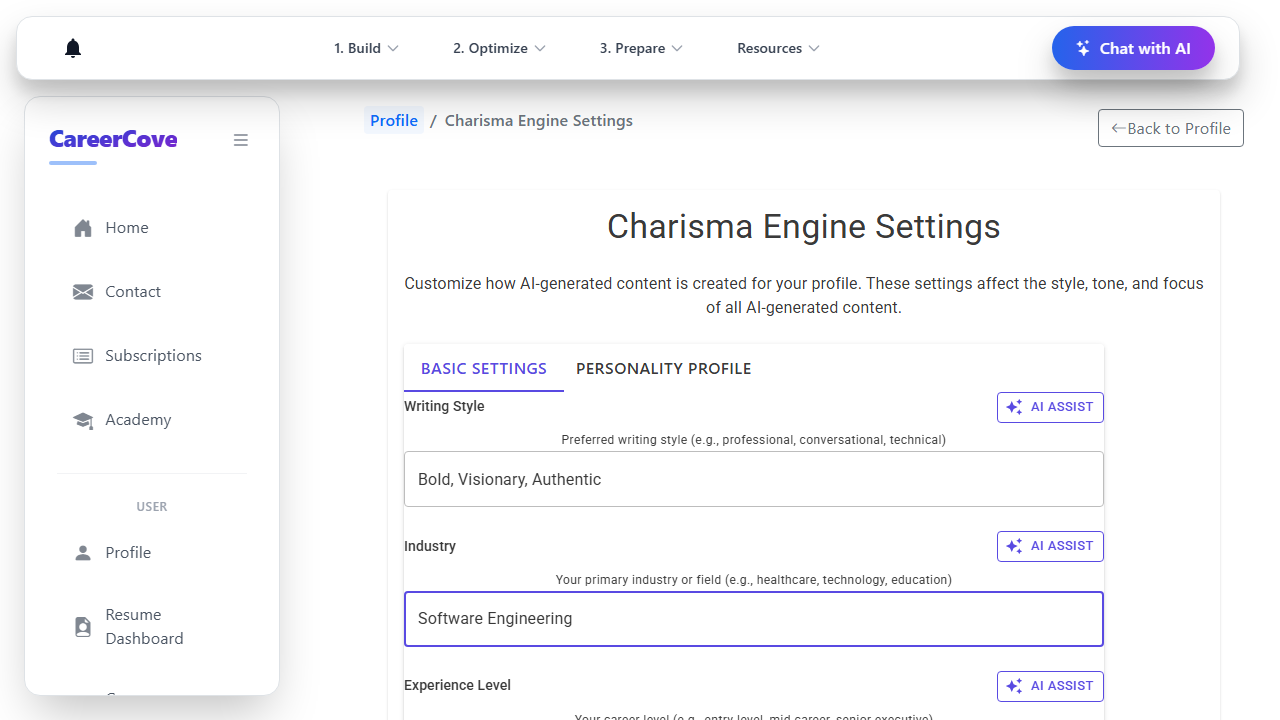Screen dimensions: 1280x720
Task: Open Contact in the sidebar
Action: [x=152, y=292]
